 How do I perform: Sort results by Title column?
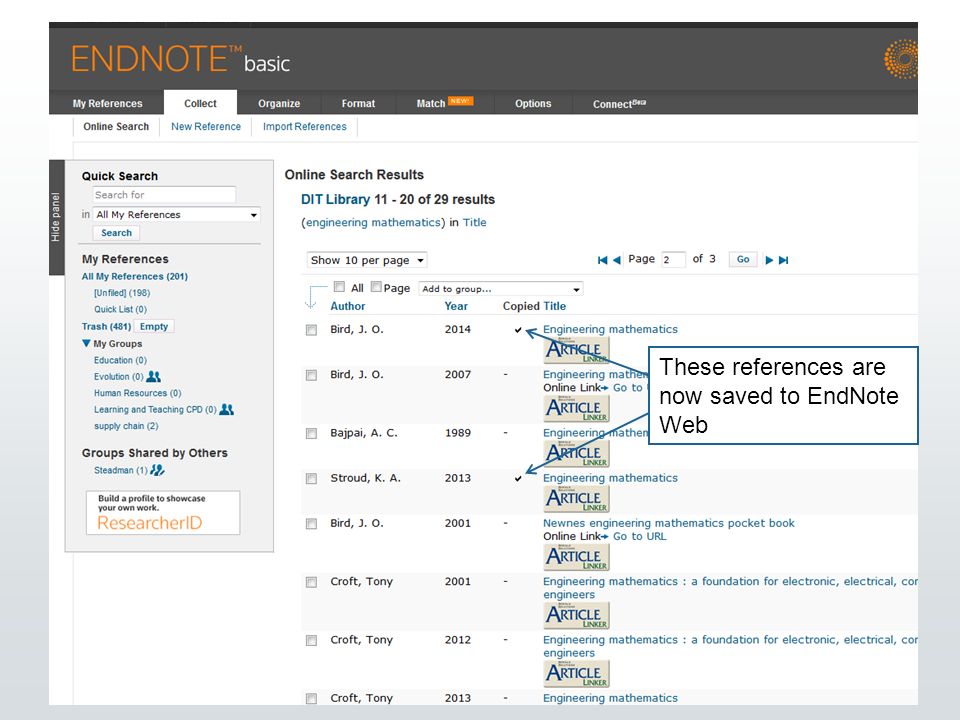[x=555, y=306]
